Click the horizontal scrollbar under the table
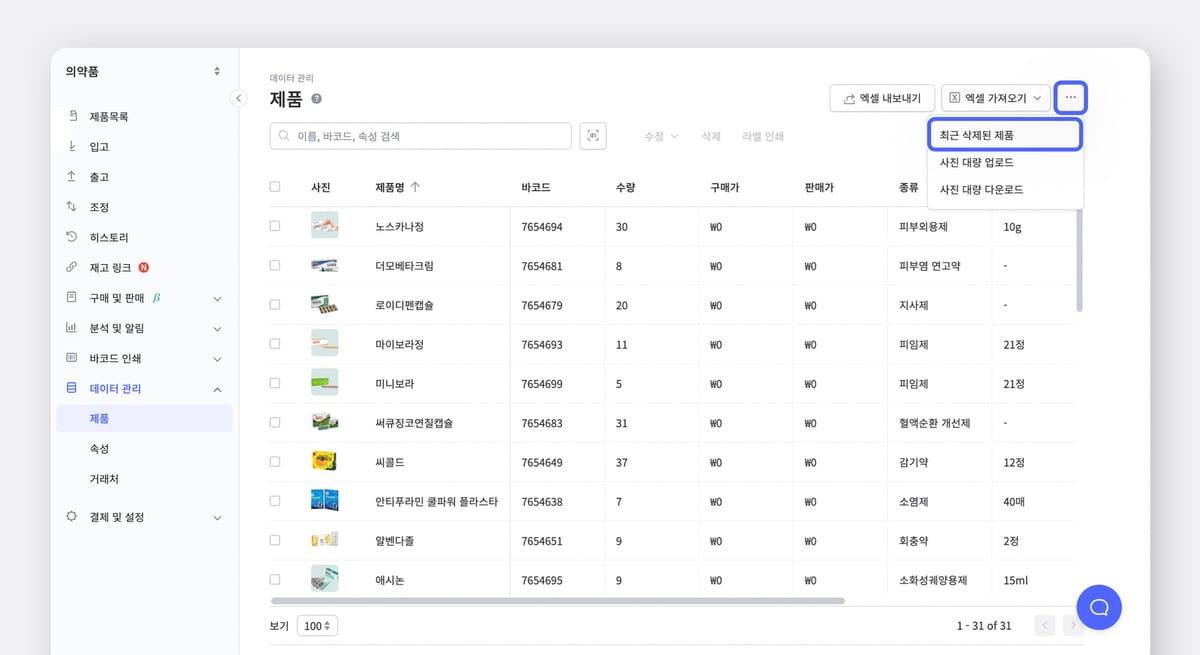 [557, 601]
